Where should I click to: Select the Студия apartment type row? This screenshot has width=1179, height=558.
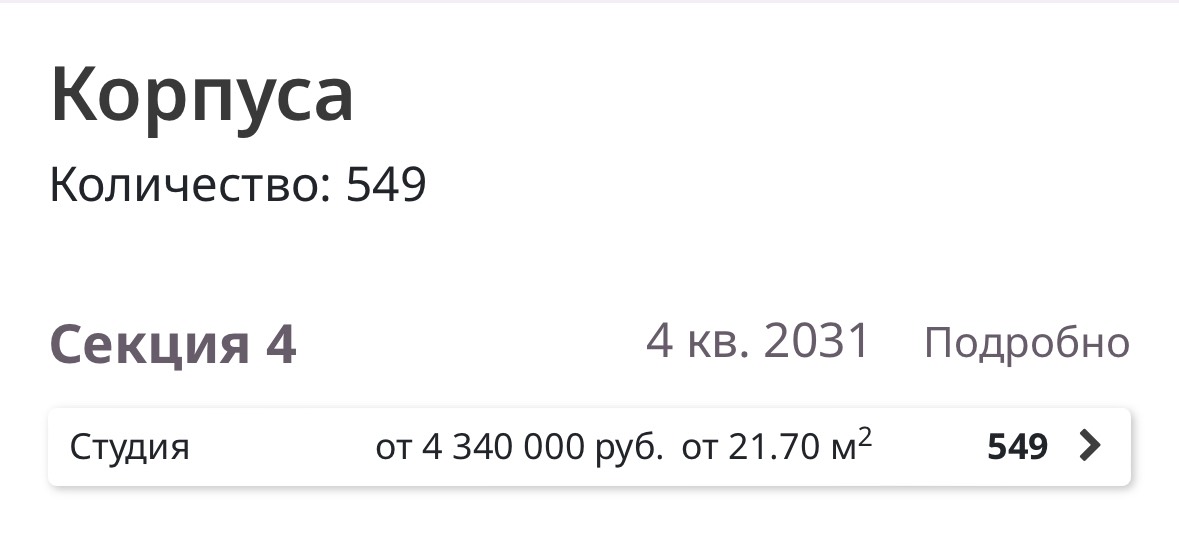point(590,447)
